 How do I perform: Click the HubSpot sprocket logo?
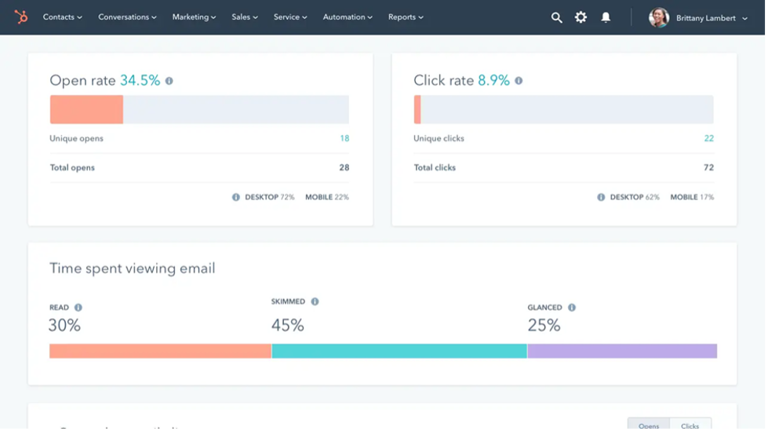tap(21, 17)
